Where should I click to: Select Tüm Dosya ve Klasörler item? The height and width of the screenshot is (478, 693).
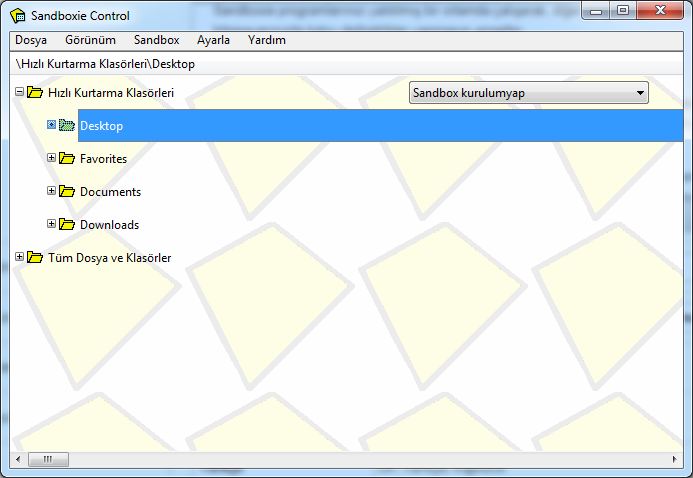tap(109, 258)
